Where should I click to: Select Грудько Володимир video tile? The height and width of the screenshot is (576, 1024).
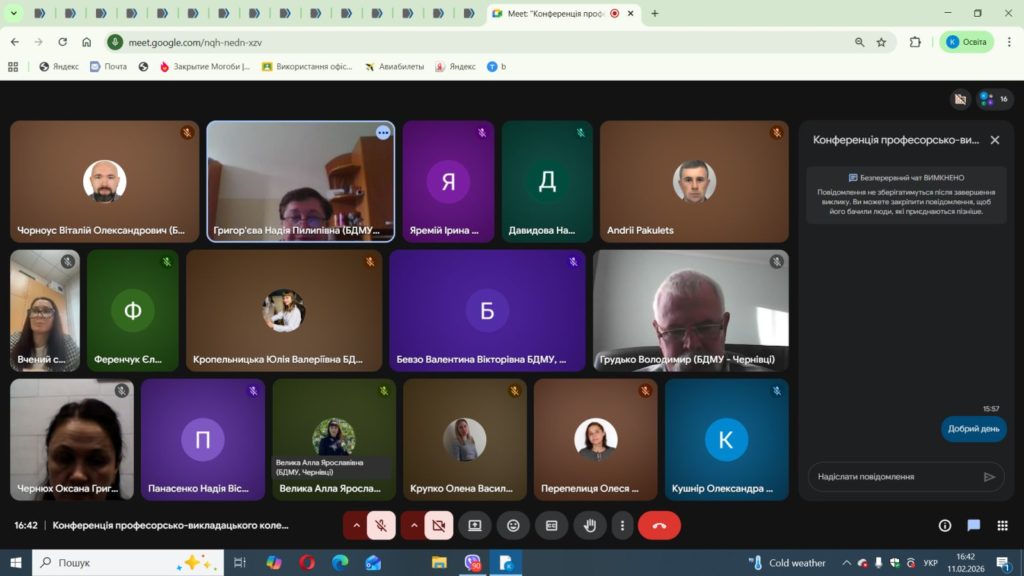tap(690, 310)
